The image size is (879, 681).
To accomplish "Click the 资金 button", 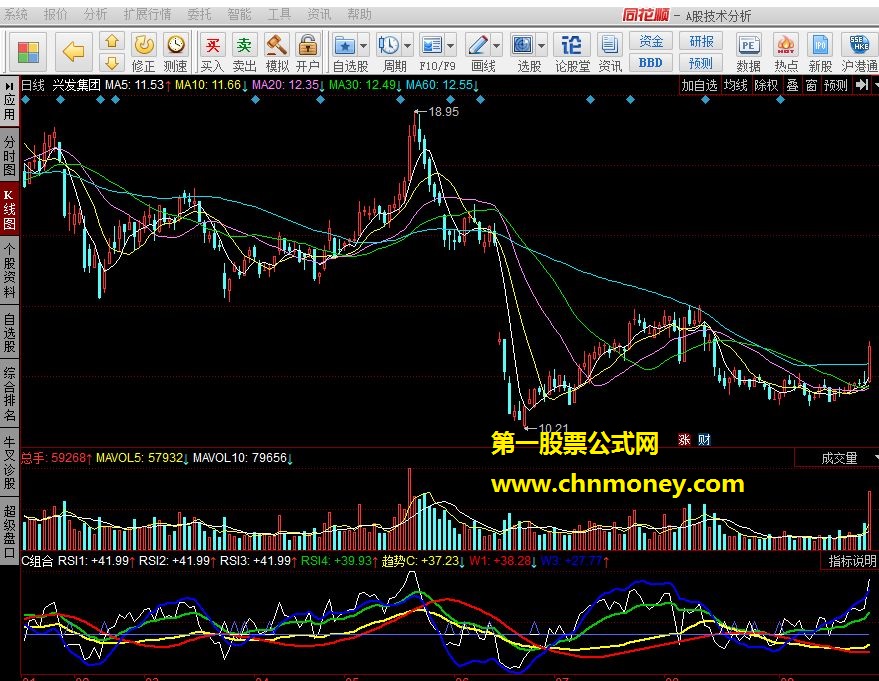I will coord(650,41).
